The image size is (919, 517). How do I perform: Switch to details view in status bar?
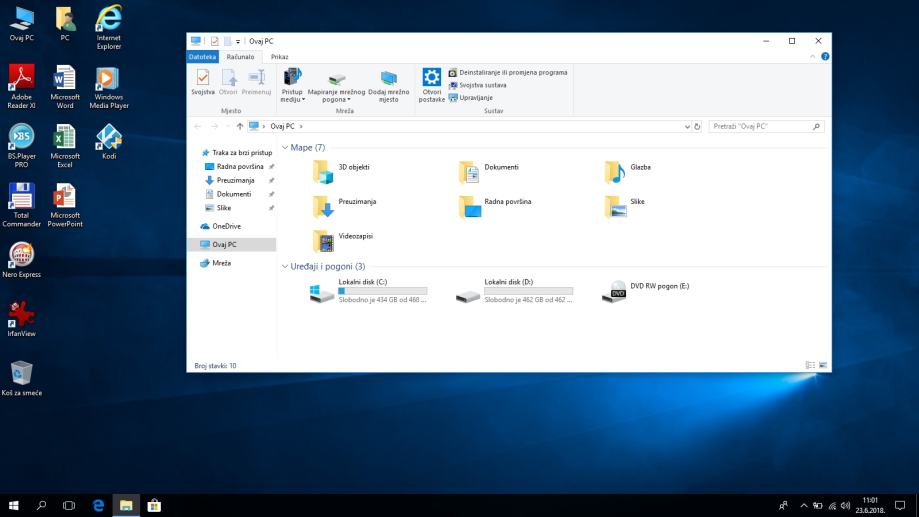[x=811, y=366]
